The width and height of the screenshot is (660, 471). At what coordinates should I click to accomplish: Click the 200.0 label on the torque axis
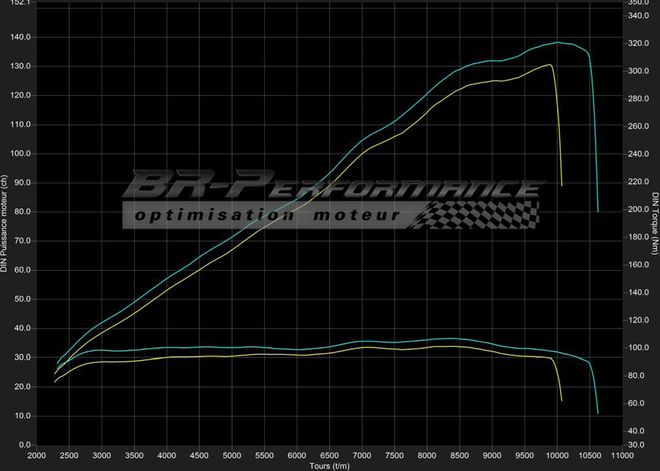click(637, 210)
